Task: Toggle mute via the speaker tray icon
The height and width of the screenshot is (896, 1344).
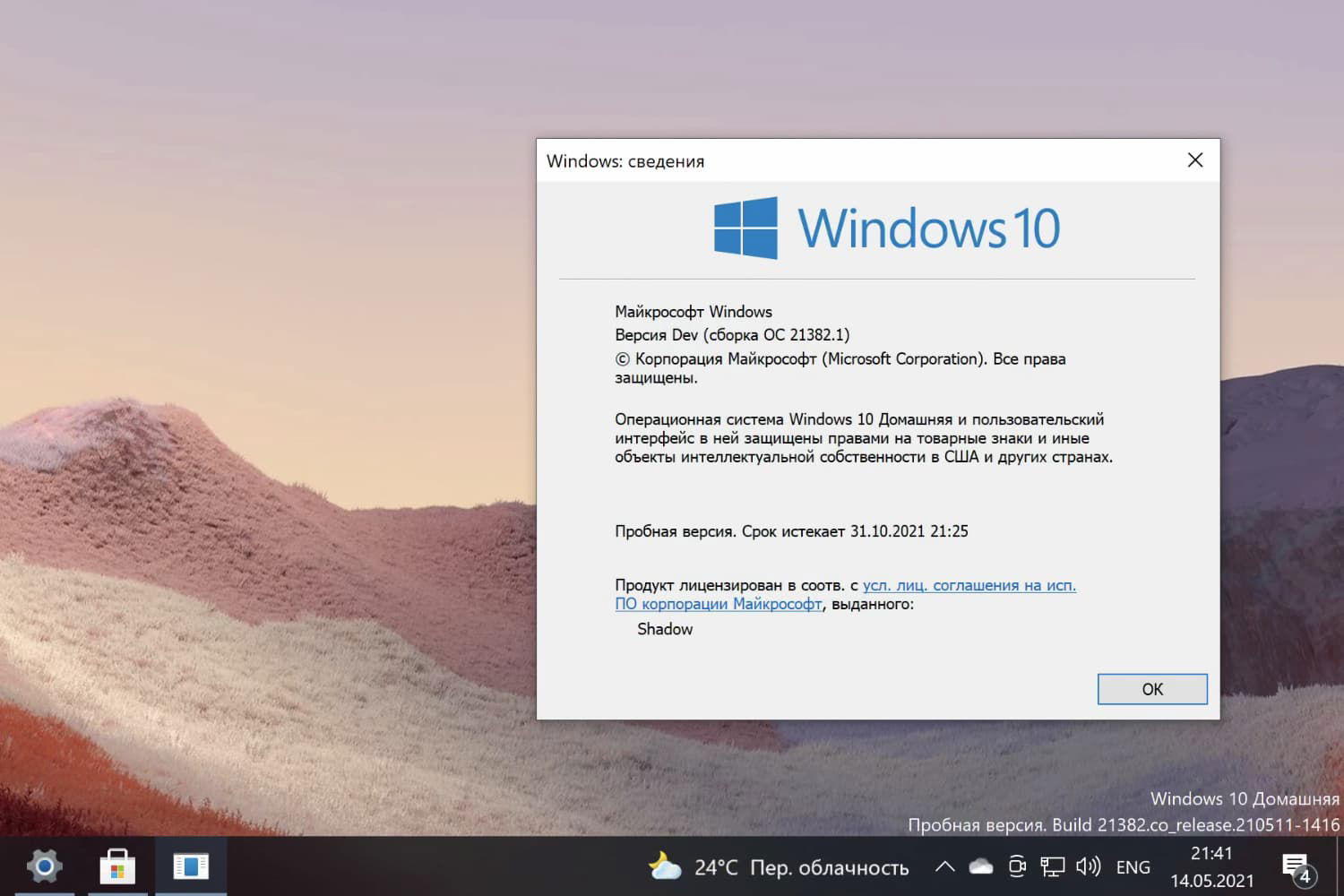Action: point(1087,866)
